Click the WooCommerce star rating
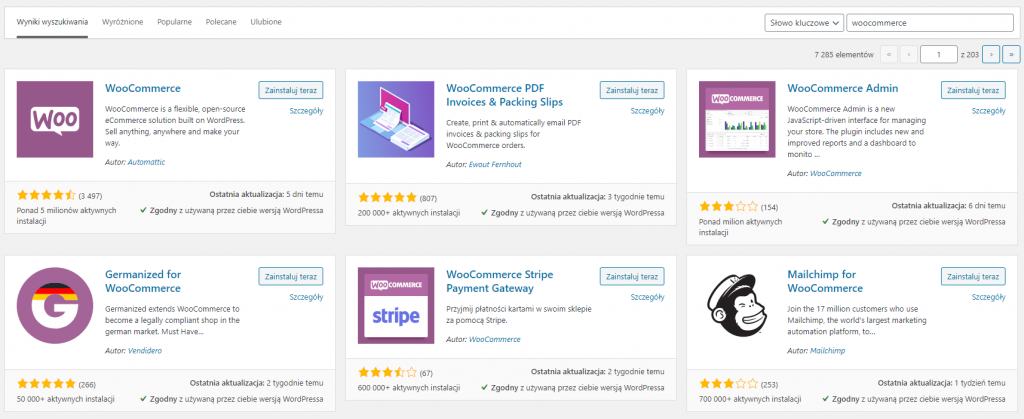This screenshot has height=419, width=1024. 46,195
